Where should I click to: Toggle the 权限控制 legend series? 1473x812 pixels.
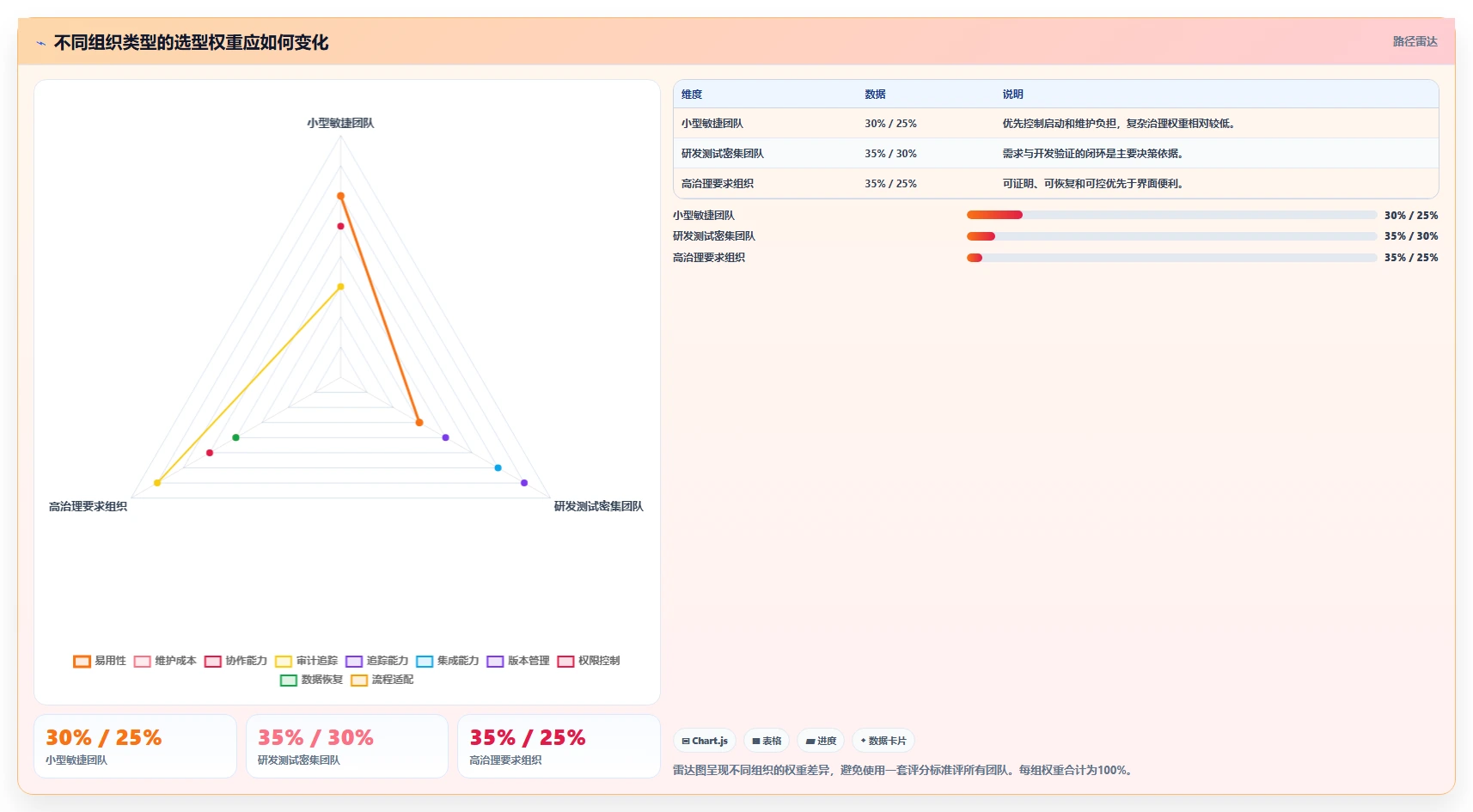588,661
